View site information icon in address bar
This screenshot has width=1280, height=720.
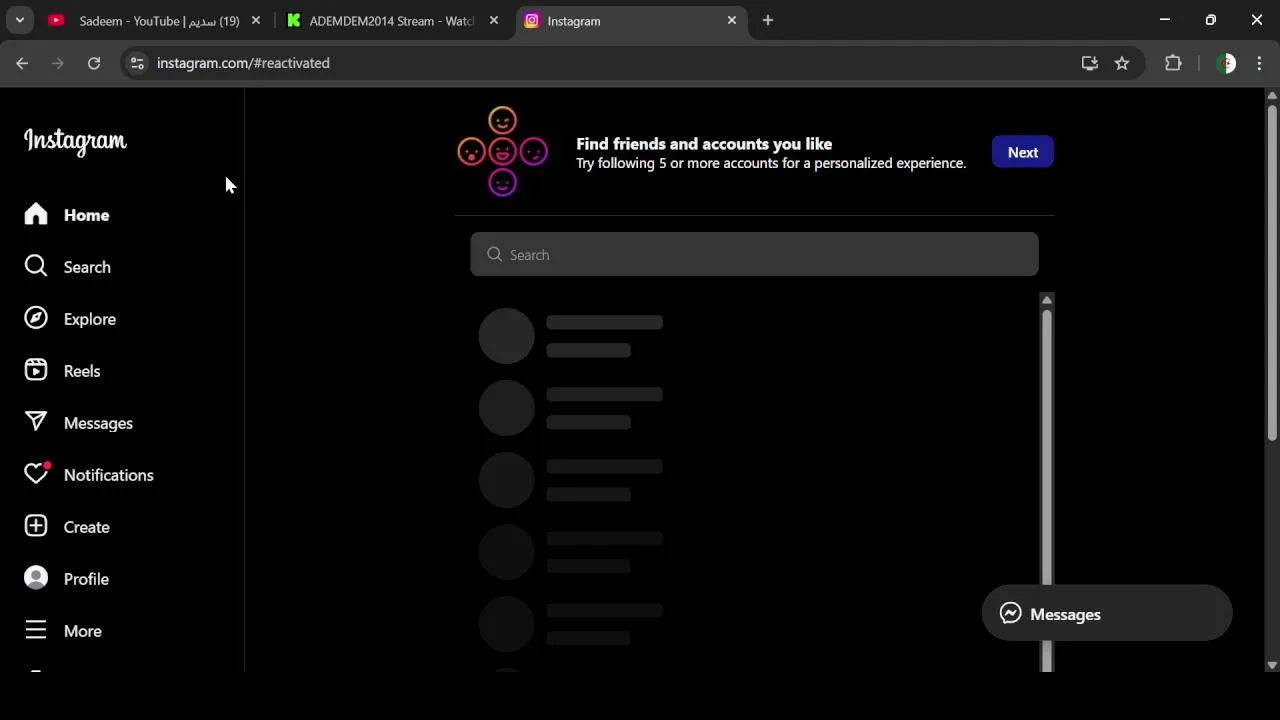coord(137,63)
